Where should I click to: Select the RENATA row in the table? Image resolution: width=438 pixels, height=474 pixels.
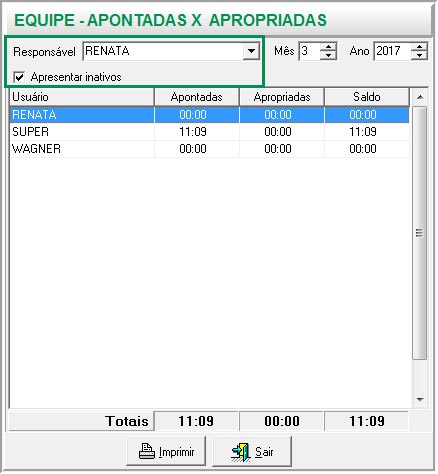pyautogui.click(x=209, y=115)
